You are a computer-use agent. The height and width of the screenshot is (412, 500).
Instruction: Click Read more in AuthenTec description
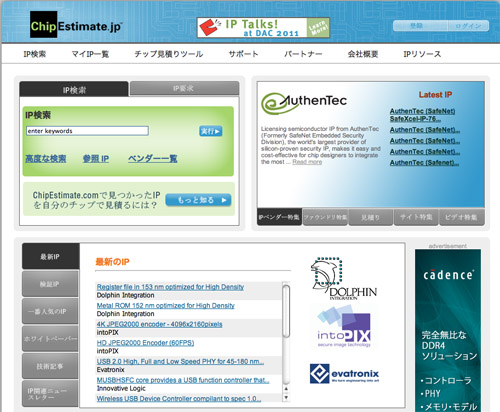tap(307, 162)
